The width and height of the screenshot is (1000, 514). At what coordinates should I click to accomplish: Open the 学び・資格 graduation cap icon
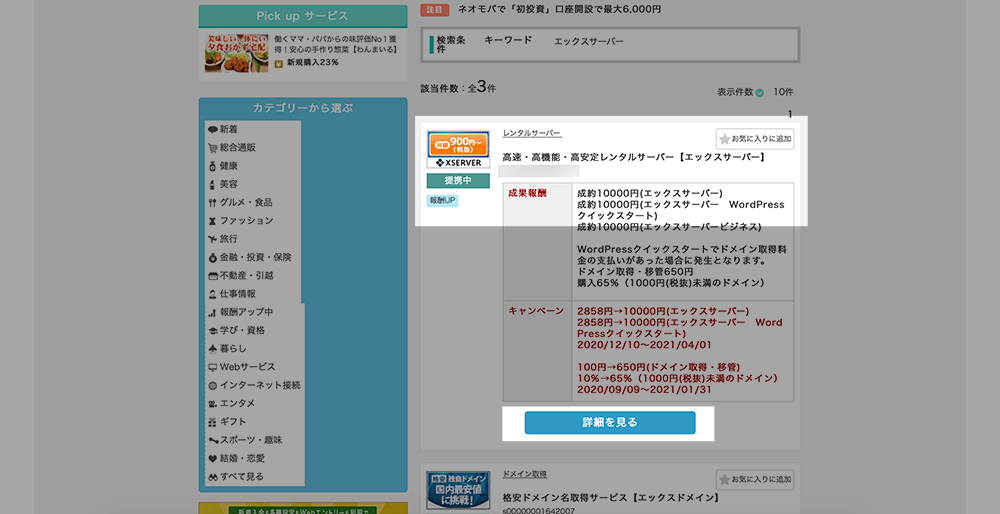coord(213,331)
